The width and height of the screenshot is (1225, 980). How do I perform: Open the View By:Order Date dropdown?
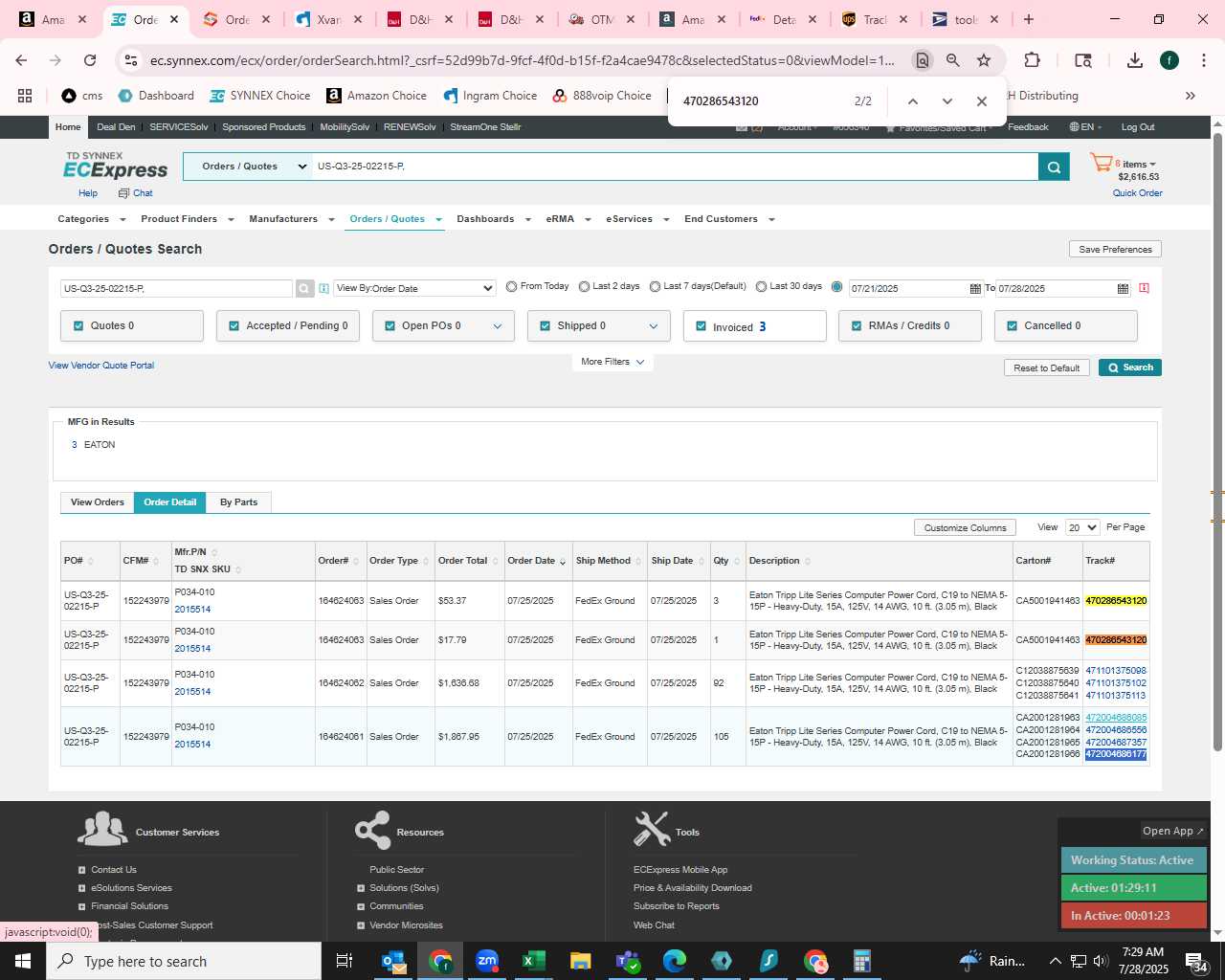click(x=414, y=288)
